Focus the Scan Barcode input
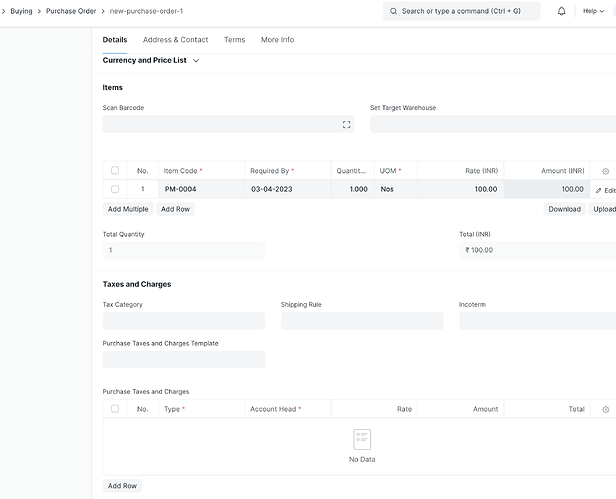The height and width of the screenshot is (499, 616). (x=228, y=124)
